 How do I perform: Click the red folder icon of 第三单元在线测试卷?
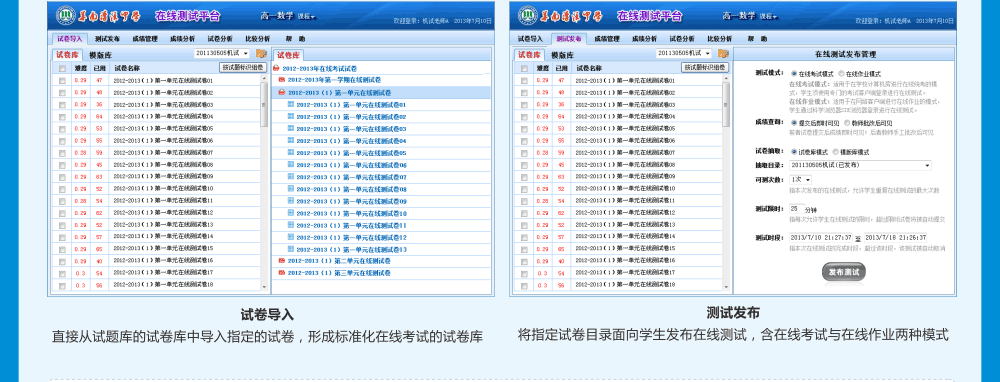282,273
